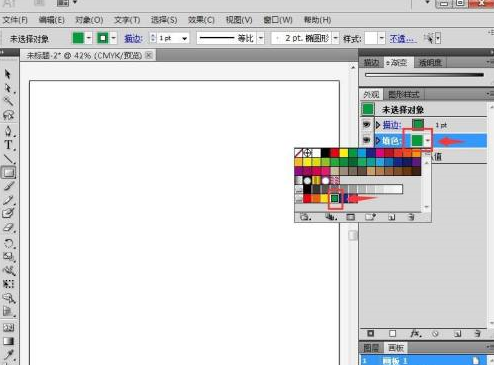494x365 pixels.
Task: Open swatch libraries menu in swatch popup
Action: tap(305, 217)
